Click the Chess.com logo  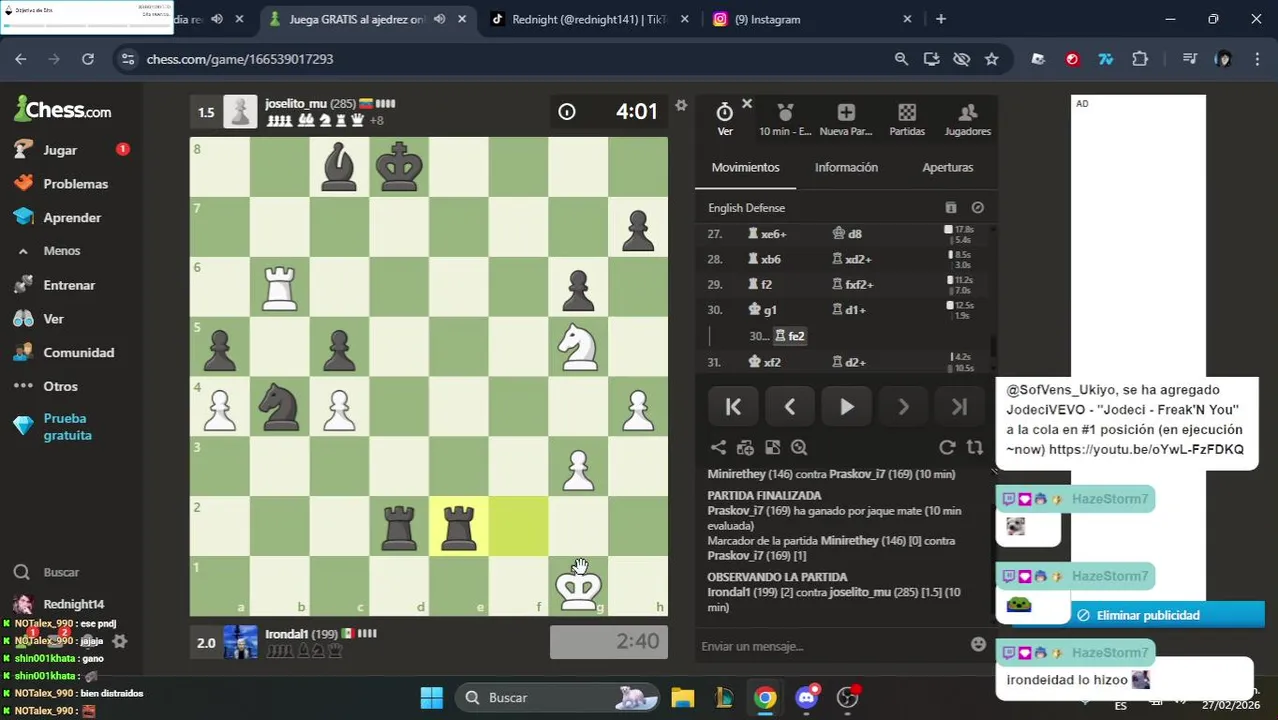pos(63,109)
